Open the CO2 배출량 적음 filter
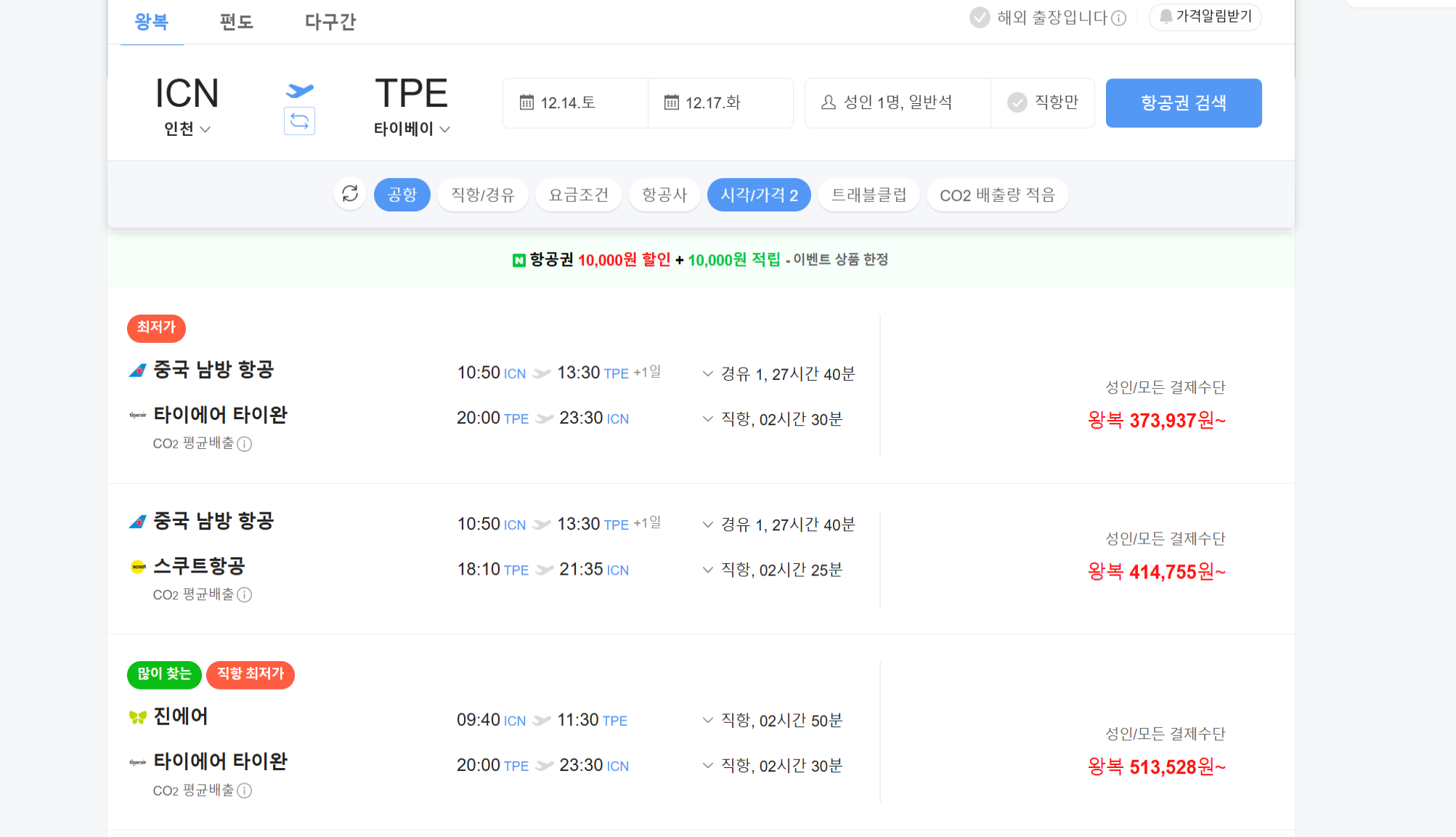 (x=997, y=195)
